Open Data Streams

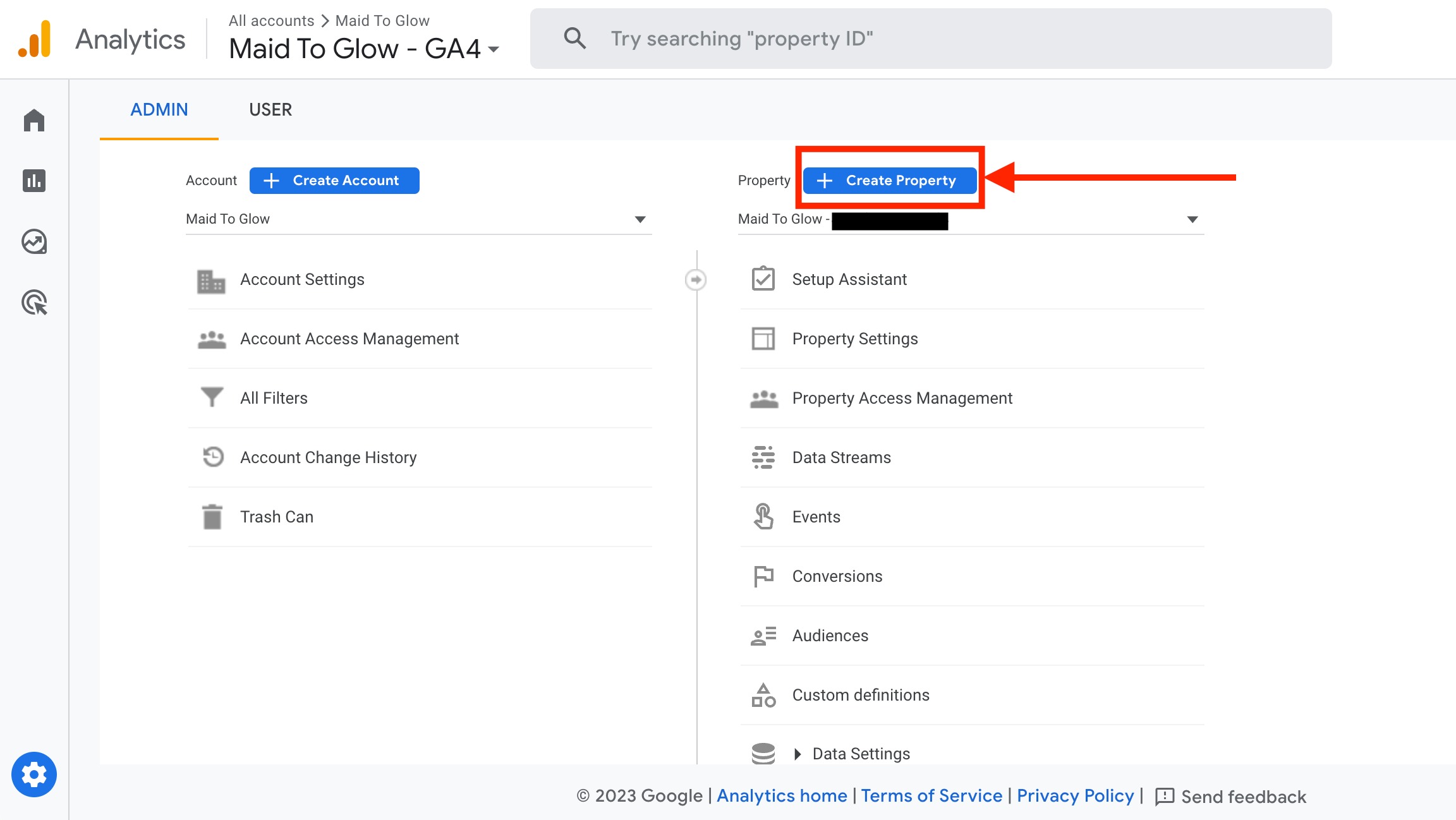973,457
